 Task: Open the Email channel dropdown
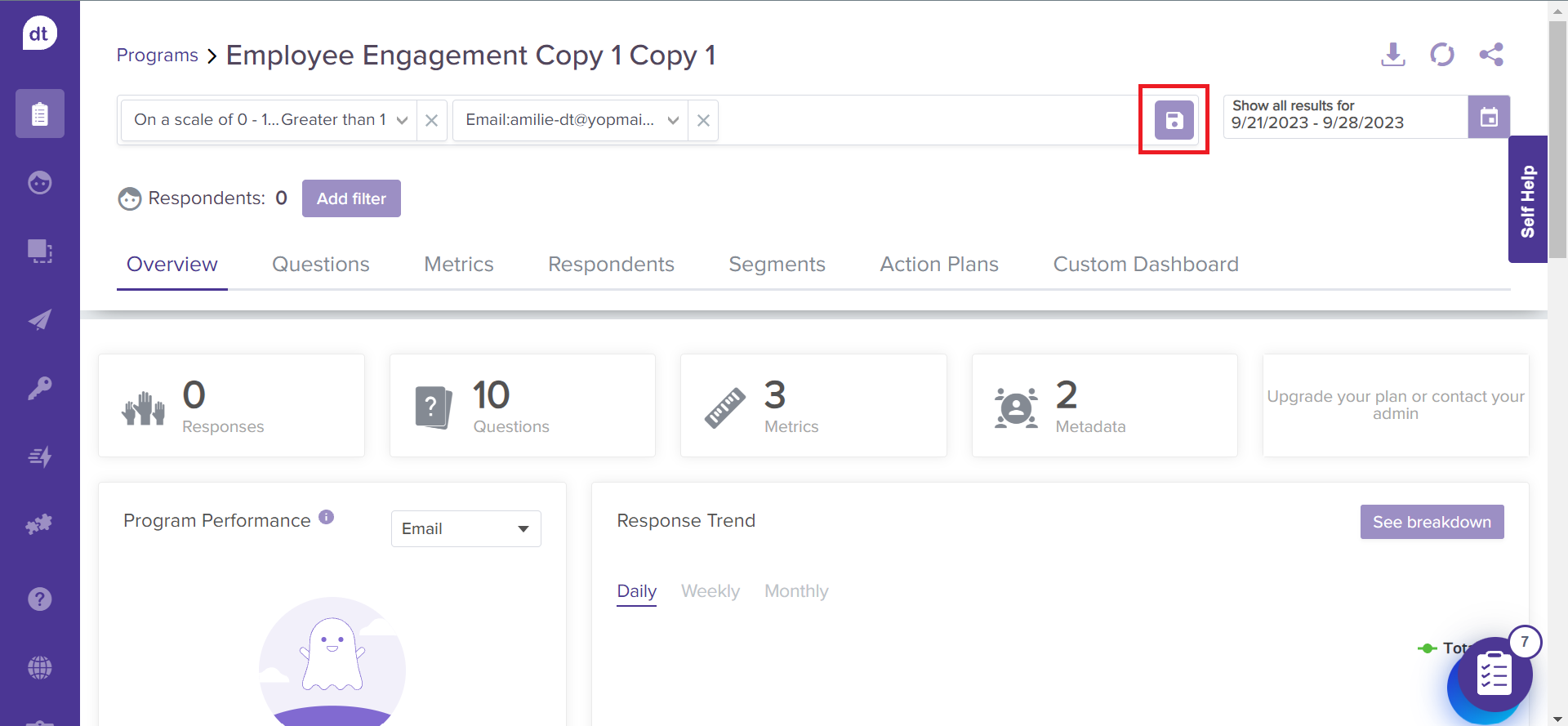click(x=465, y=529)
